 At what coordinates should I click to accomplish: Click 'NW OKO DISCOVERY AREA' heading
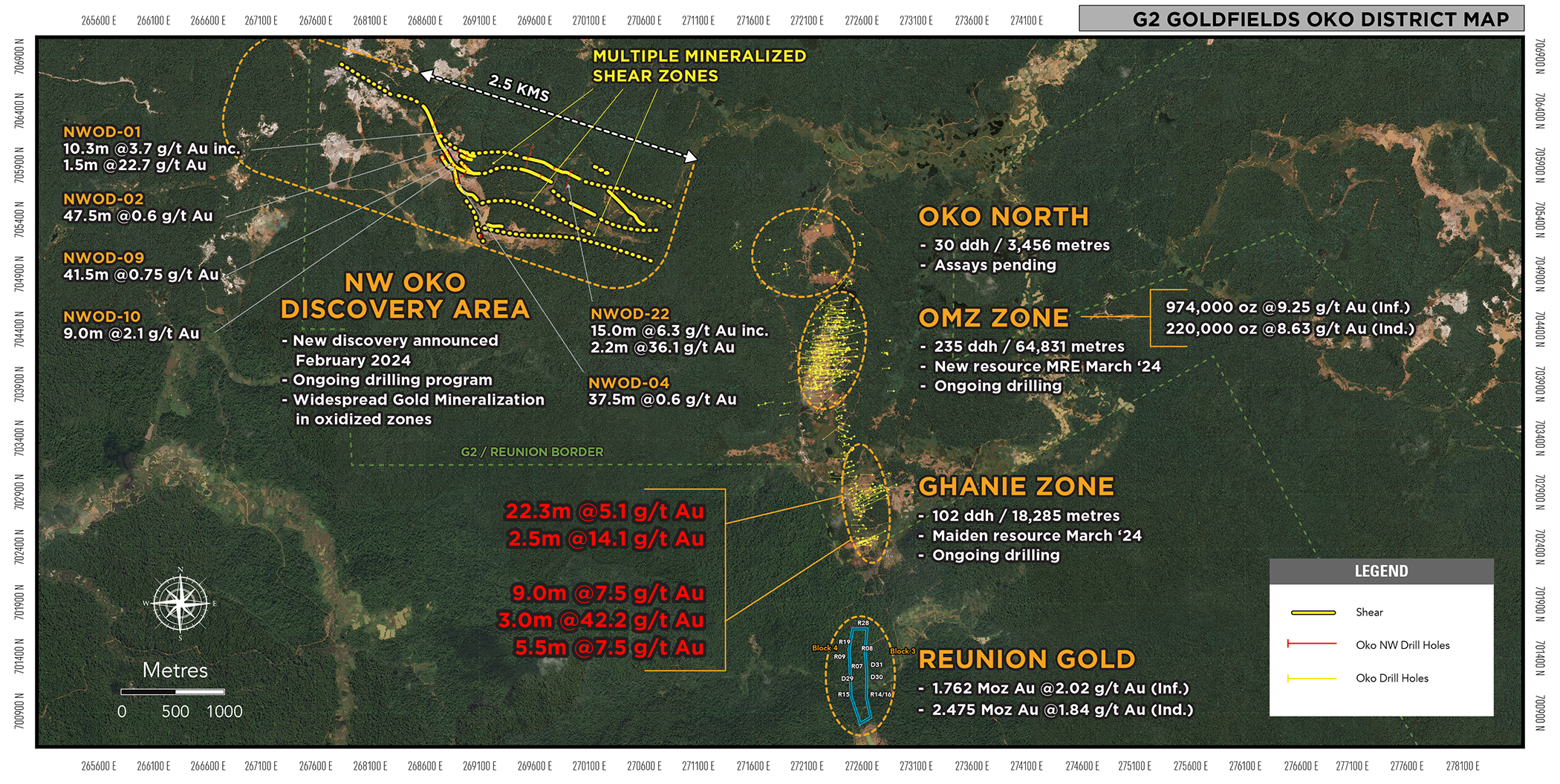tap(406, 295)
